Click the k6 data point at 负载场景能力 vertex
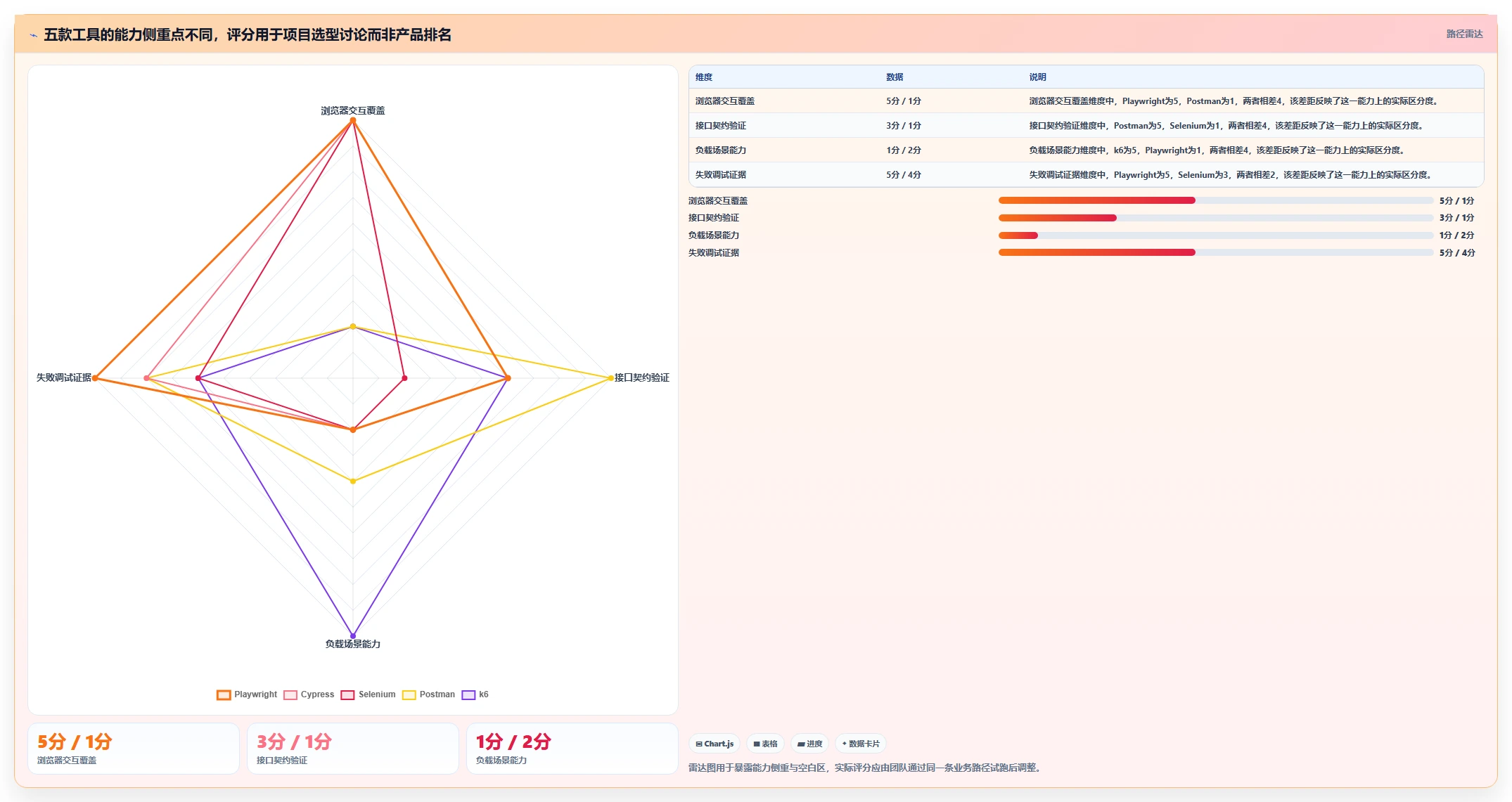The width and height of the screenshot is (1512, 802). [353, 636]
